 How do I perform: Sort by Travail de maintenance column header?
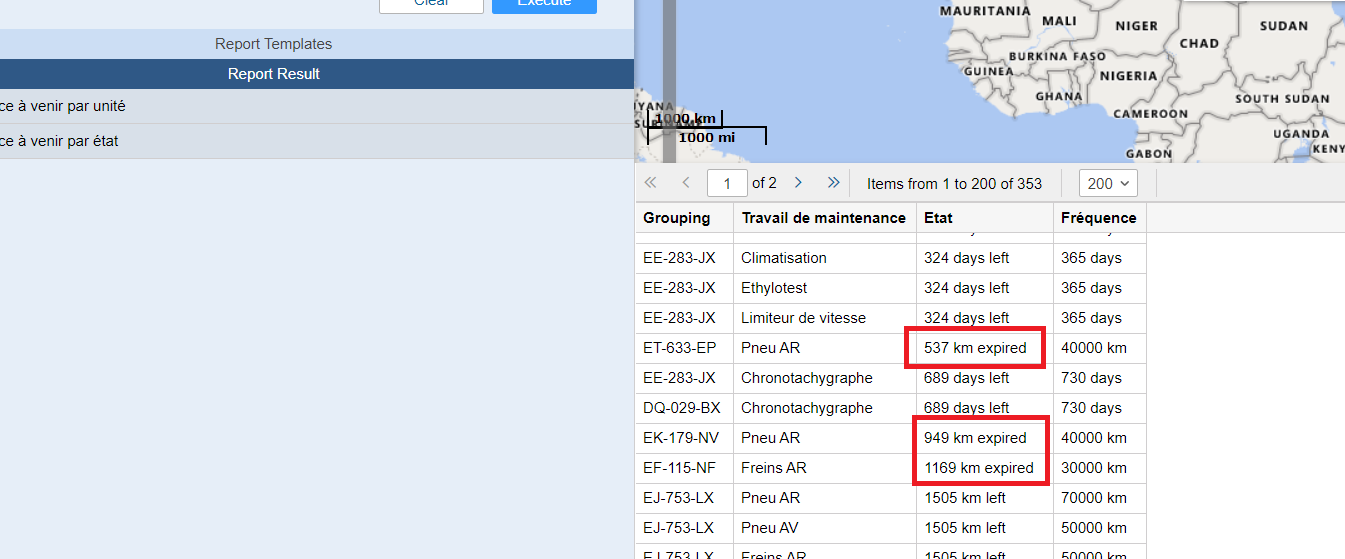(823, 218)
